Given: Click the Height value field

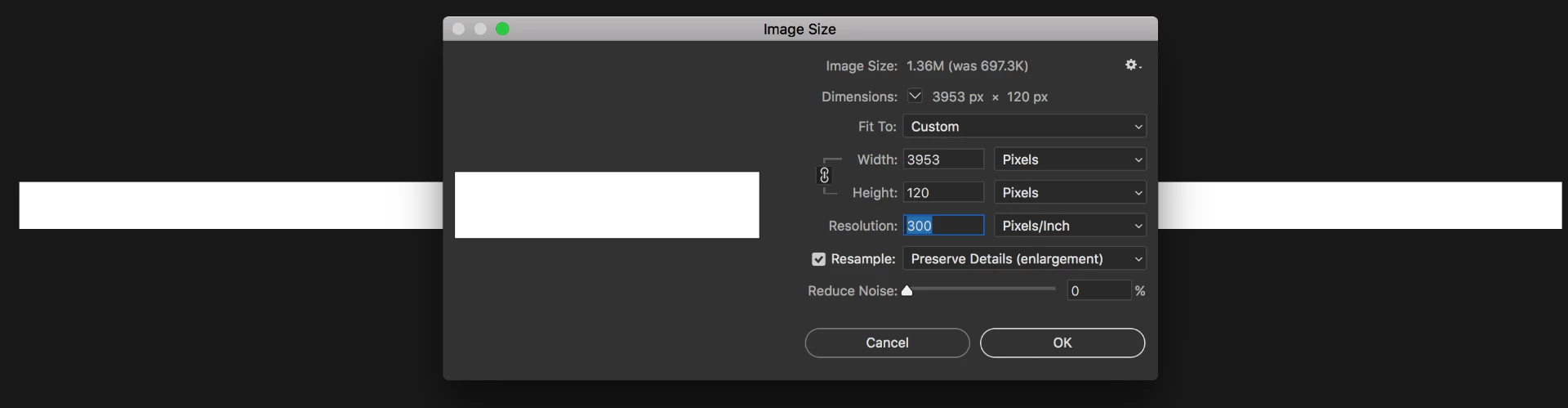Looking at the screenshot, I should click(x=943, y=193).
